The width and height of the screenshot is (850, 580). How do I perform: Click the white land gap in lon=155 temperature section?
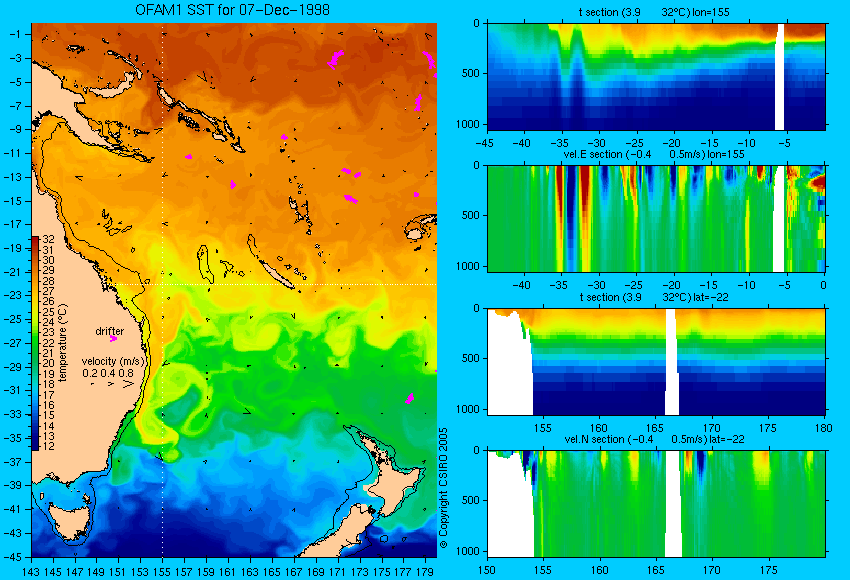click(780, 77)
